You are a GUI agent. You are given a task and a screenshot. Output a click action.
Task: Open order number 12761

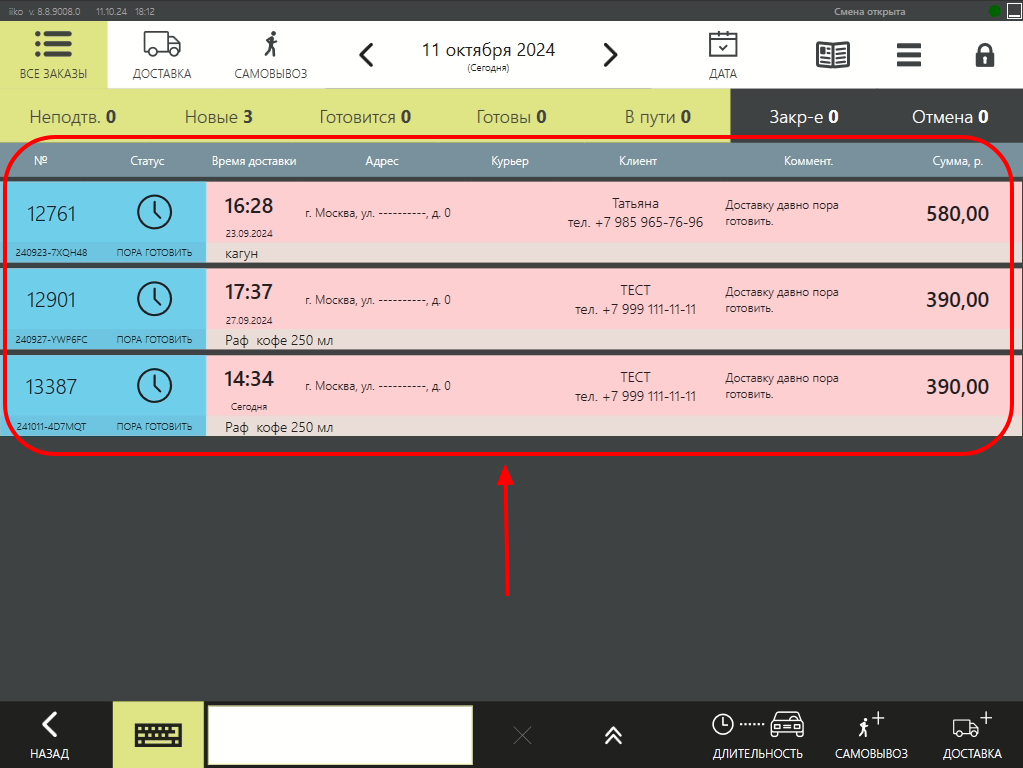click(51, 214)
